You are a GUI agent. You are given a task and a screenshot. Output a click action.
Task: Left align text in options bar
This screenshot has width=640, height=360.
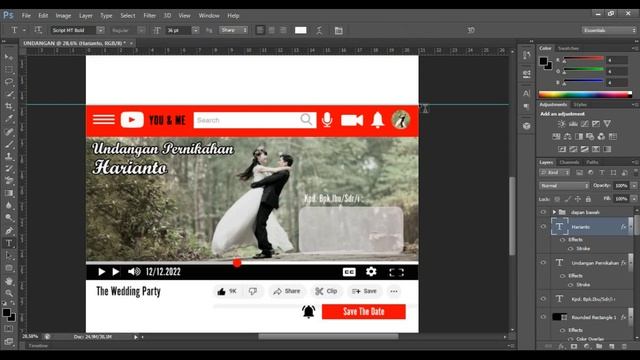pos(260,30)
